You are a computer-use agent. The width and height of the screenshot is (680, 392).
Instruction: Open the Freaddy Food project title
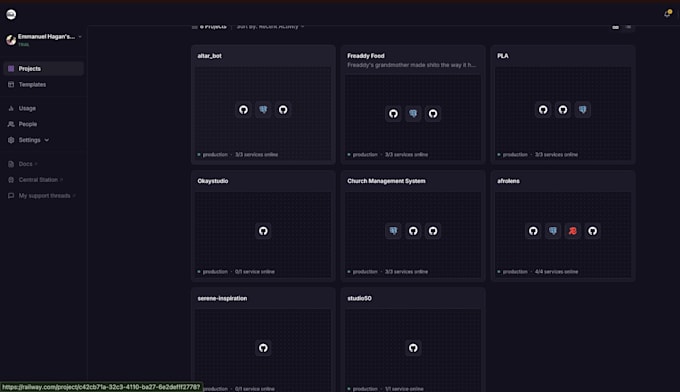366,56
